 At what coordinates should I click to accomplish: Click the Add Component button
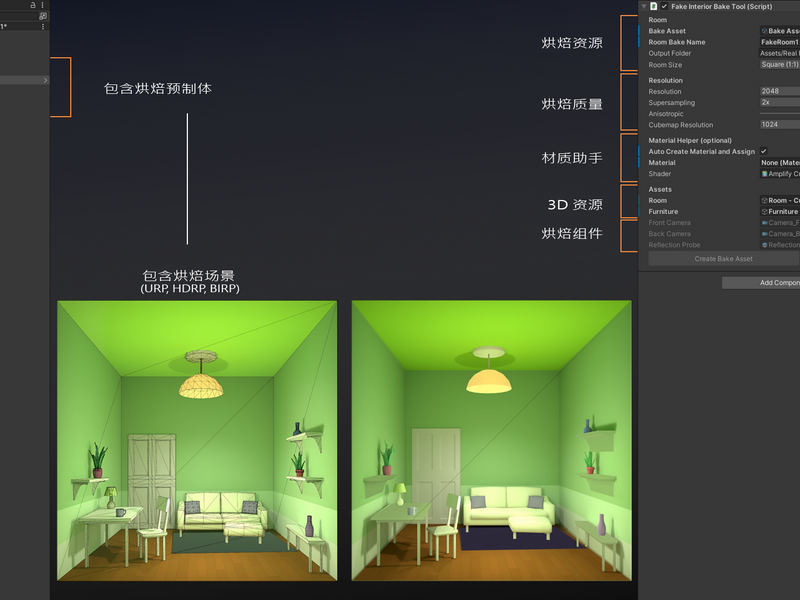761,283
